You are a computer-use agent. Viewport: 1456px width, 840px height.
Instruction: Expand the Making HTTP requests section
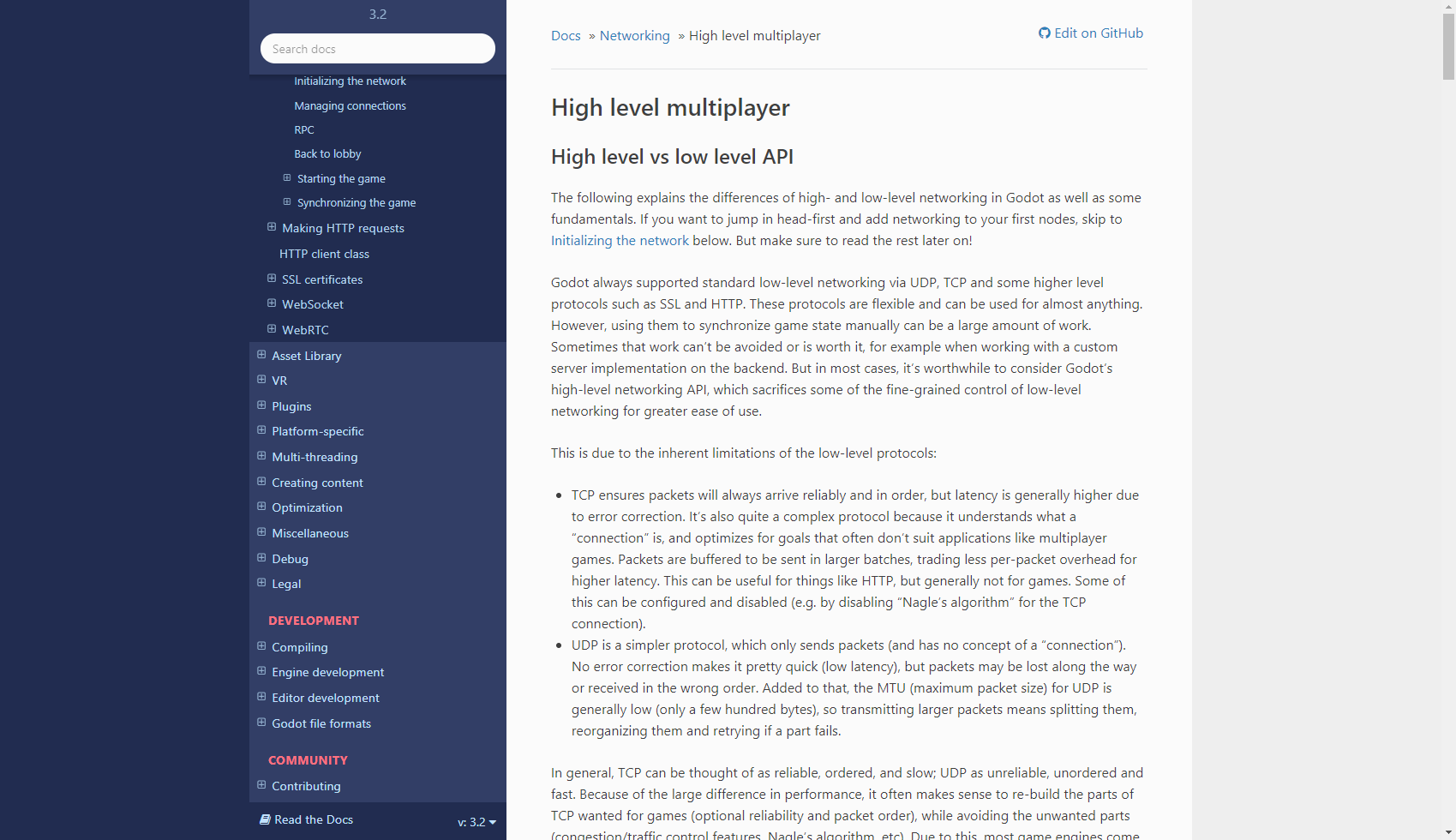[272, 227]
